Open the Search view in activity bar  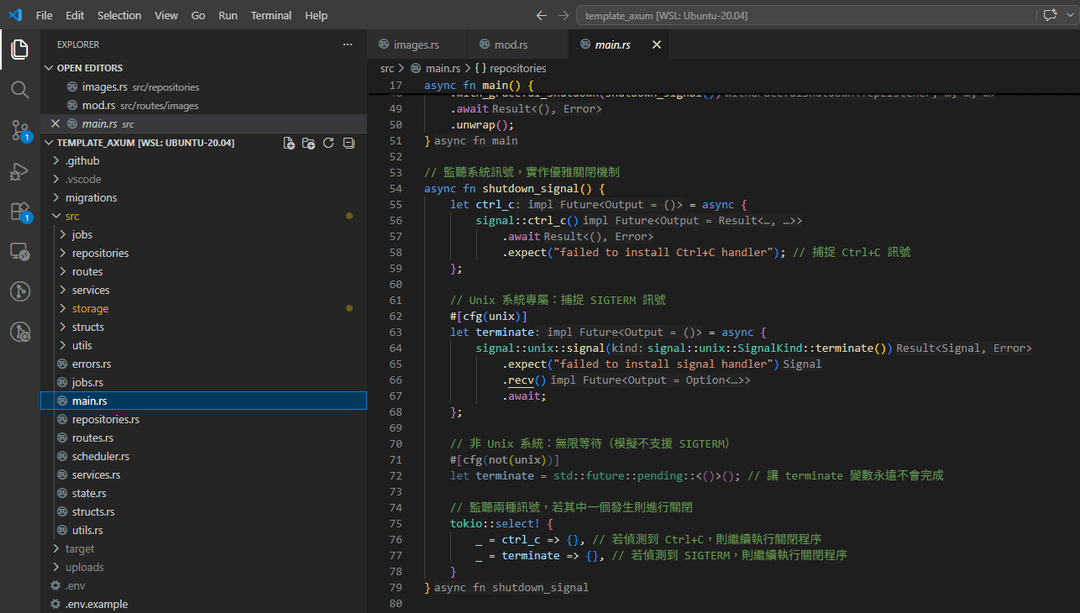(20, 90)
